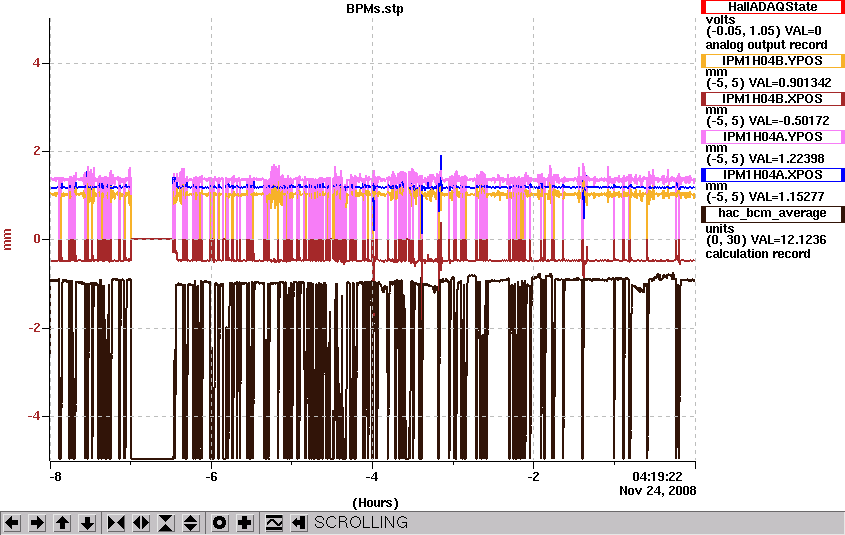The image size is (845, 535).
Task: Click the 04:19:22 timestamp on the axis
Action: [657, 477]
